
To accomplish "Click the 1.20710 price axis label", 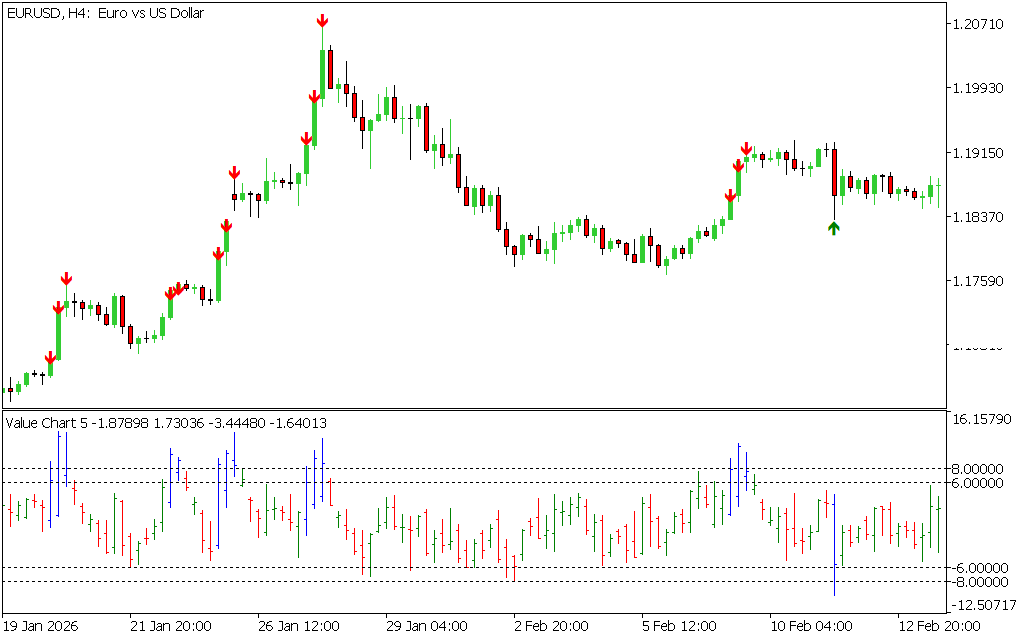I will coord(981,24).
